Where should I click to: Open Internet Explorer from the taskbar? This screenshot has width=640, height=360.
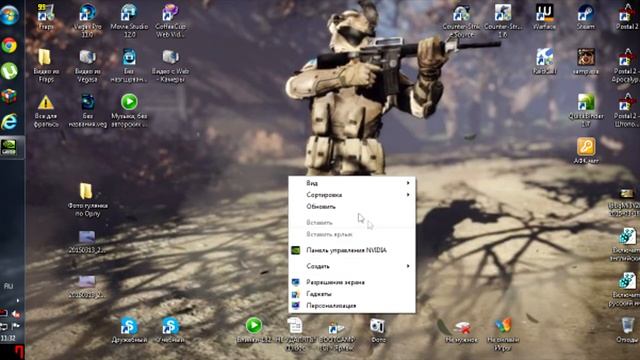coord(9,122)
